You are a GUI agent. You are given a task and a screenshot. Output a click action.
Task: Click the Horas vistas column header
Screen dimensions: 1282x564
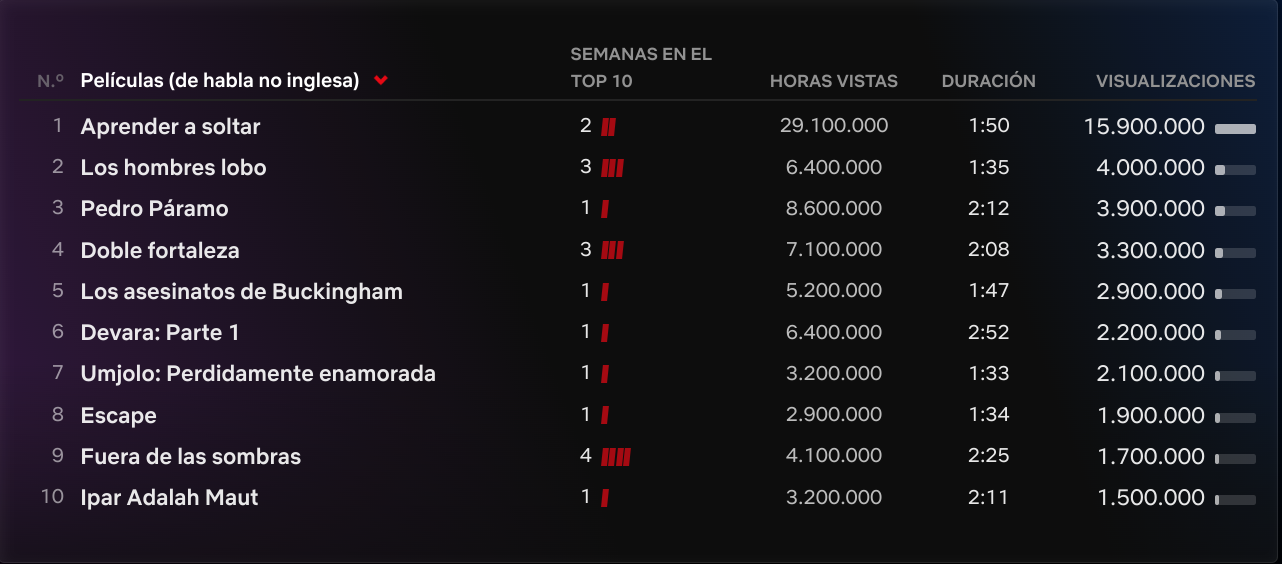(834, 81)
